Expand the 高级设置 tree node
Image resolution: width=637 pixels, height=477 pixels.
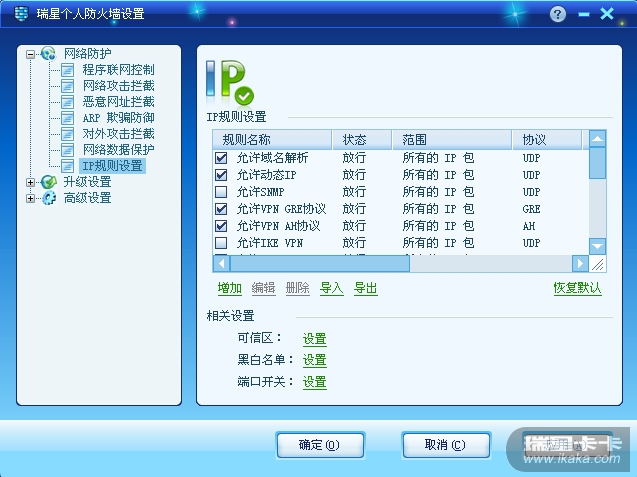[x=30, y=198]
